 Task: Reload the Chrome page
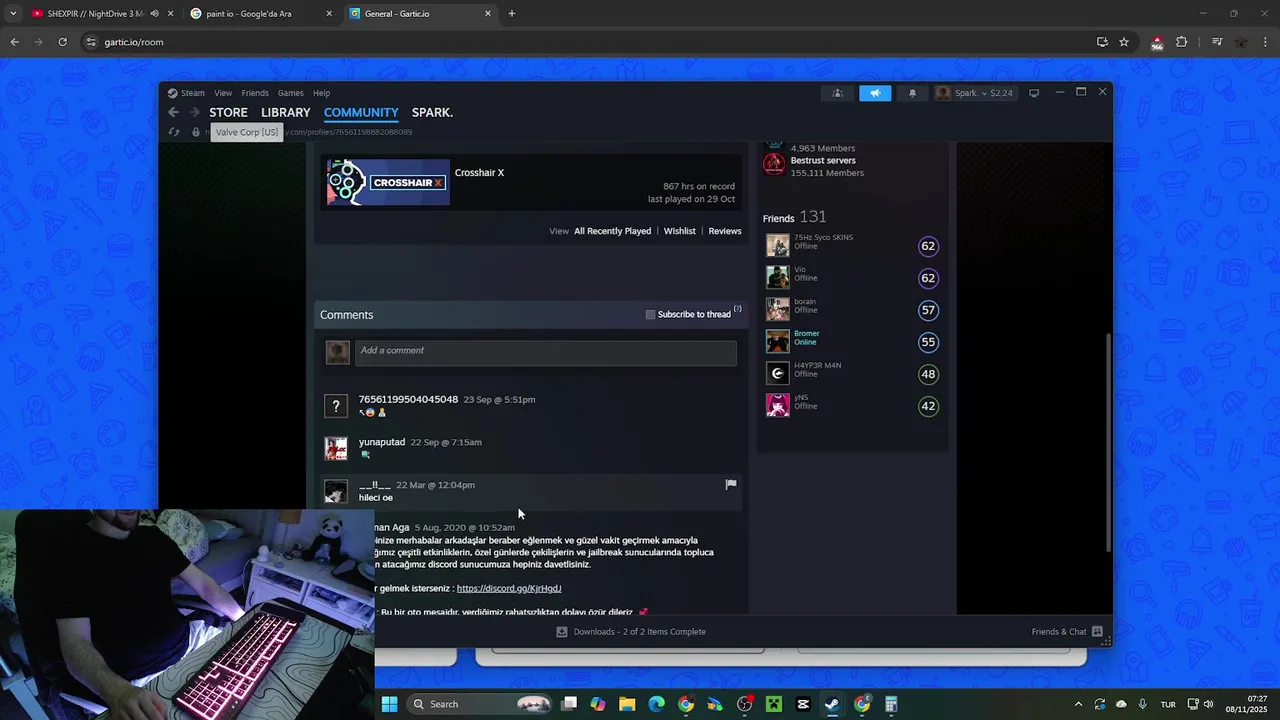(62, 42)
